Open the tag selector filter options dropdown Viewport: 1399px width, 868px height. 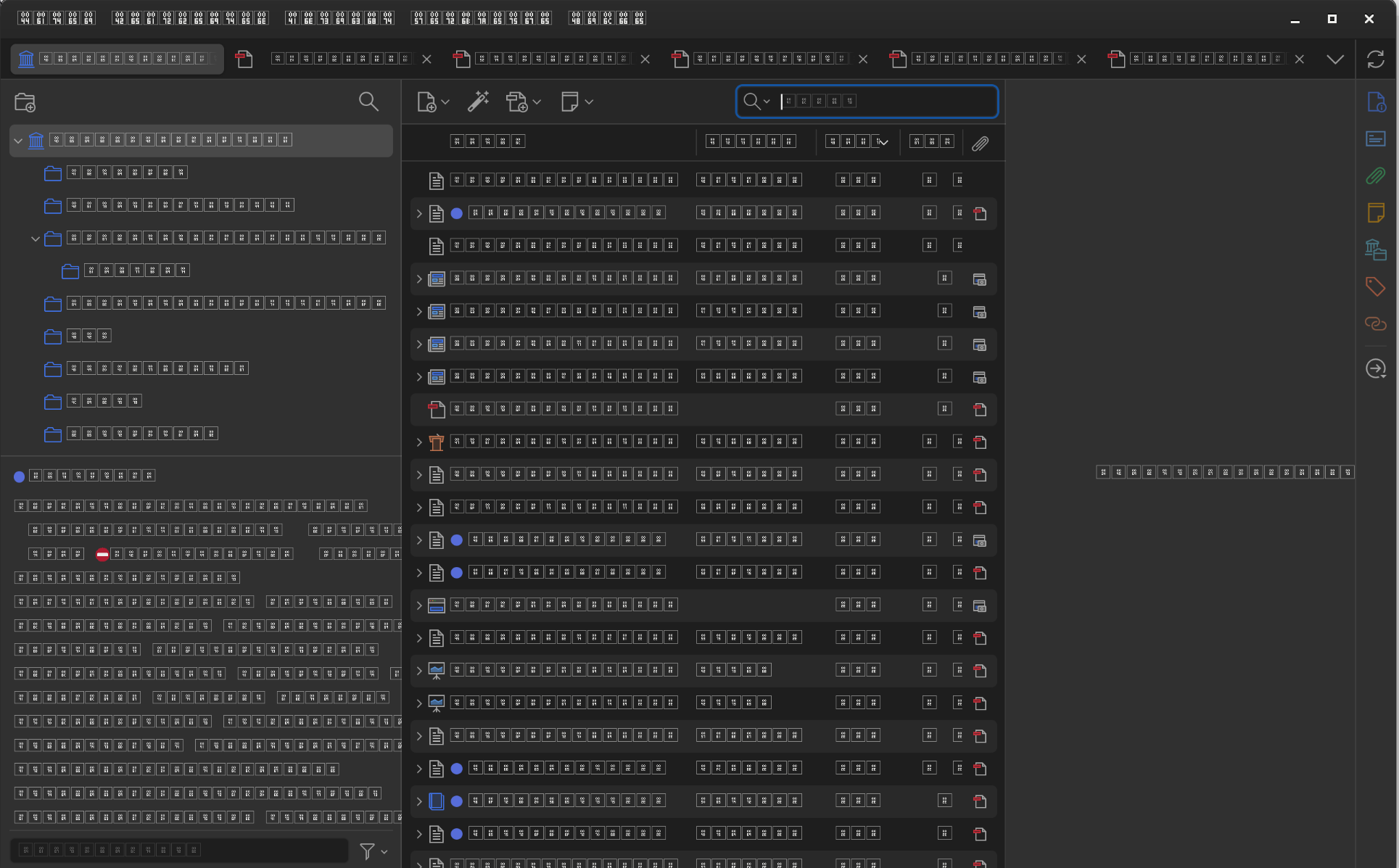373,851
